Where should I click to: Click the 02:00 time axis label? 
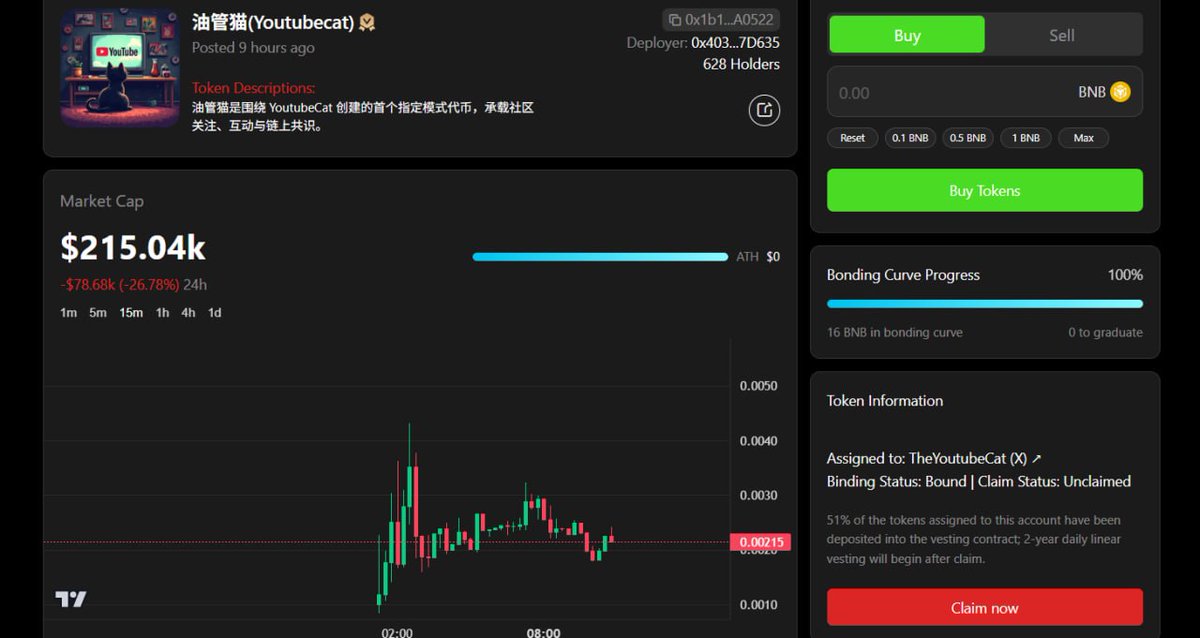397,632
